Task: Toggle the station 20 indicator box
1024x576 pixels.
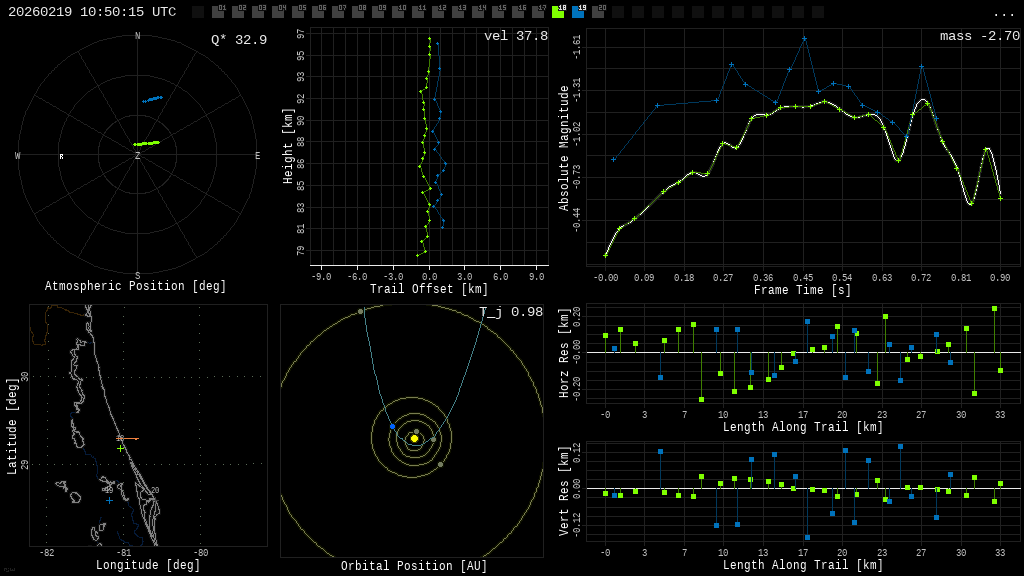Action: click(x=598, y=12)
